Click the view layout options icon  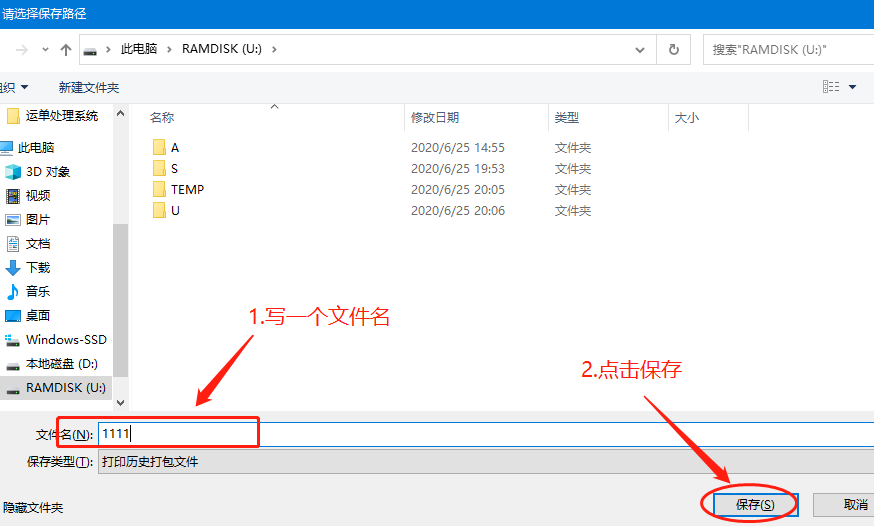831,87
